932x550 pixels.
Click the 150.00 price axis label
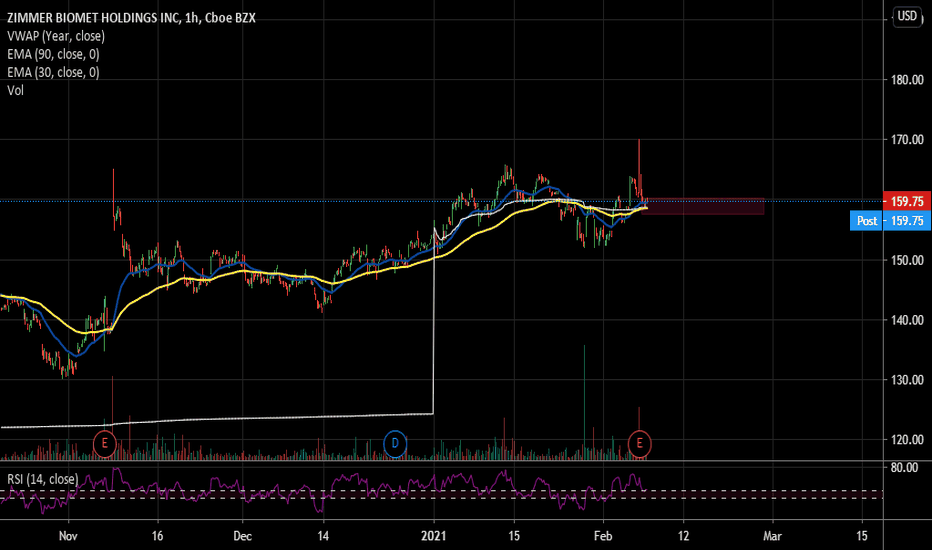907,260
